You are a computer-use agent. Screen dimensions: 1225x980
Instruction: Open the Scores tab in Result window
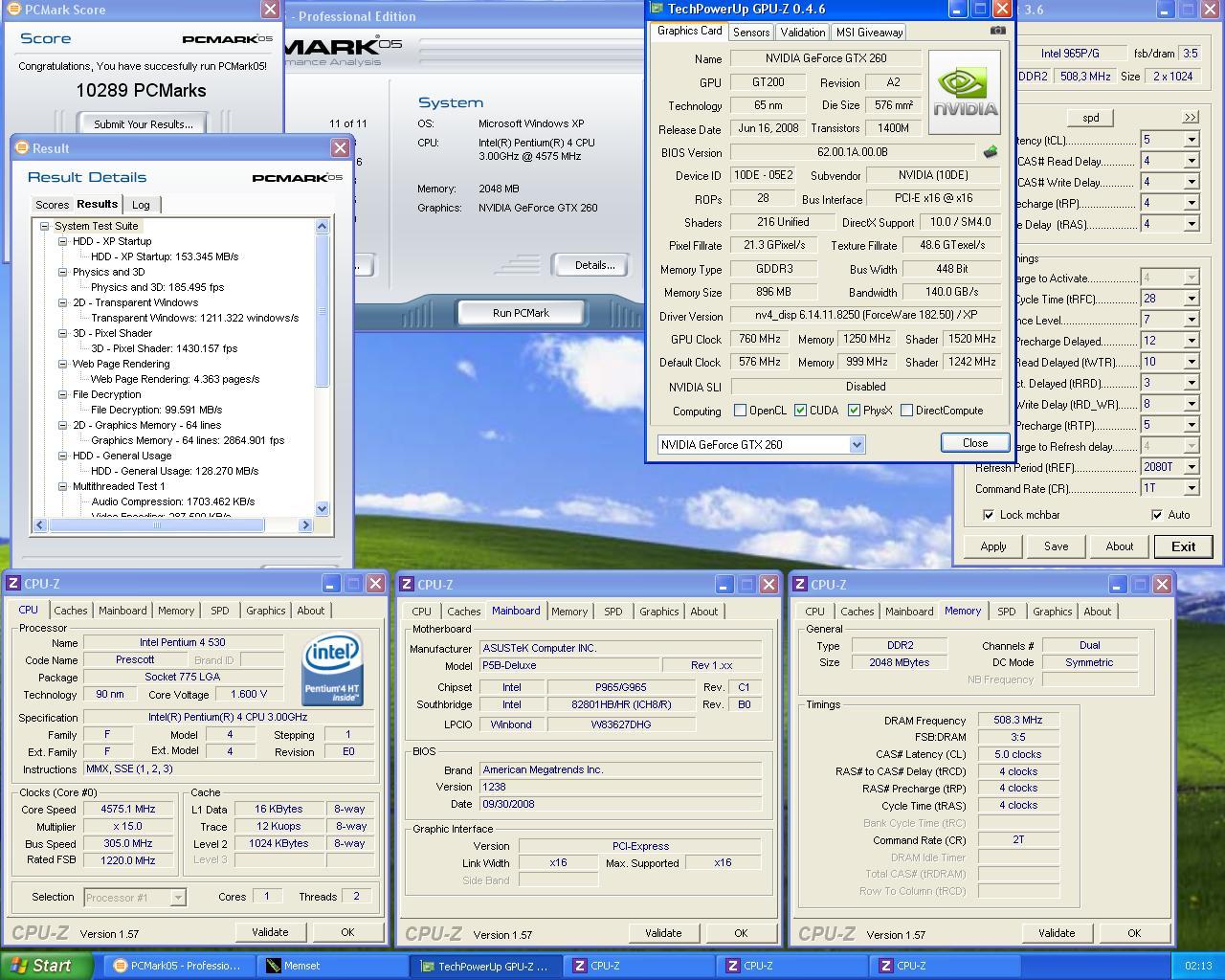tap(52, 205)
